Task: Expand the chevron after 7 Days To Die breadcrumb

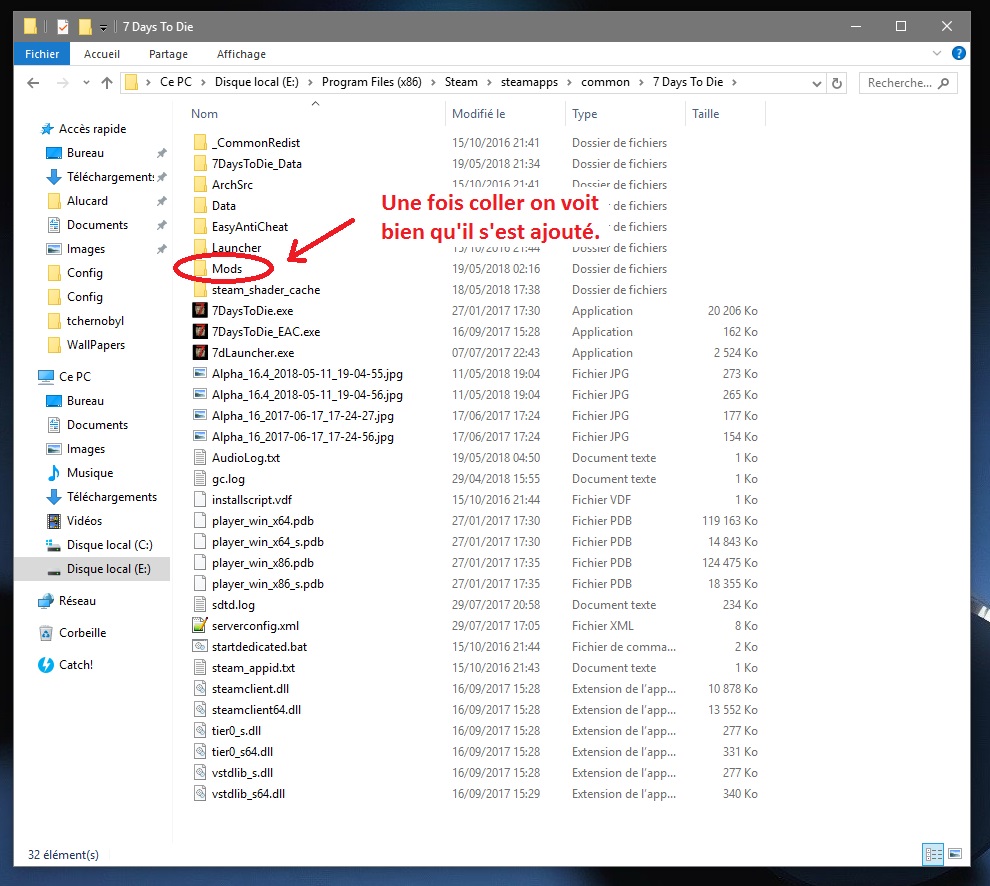Action: pos(734,83)
